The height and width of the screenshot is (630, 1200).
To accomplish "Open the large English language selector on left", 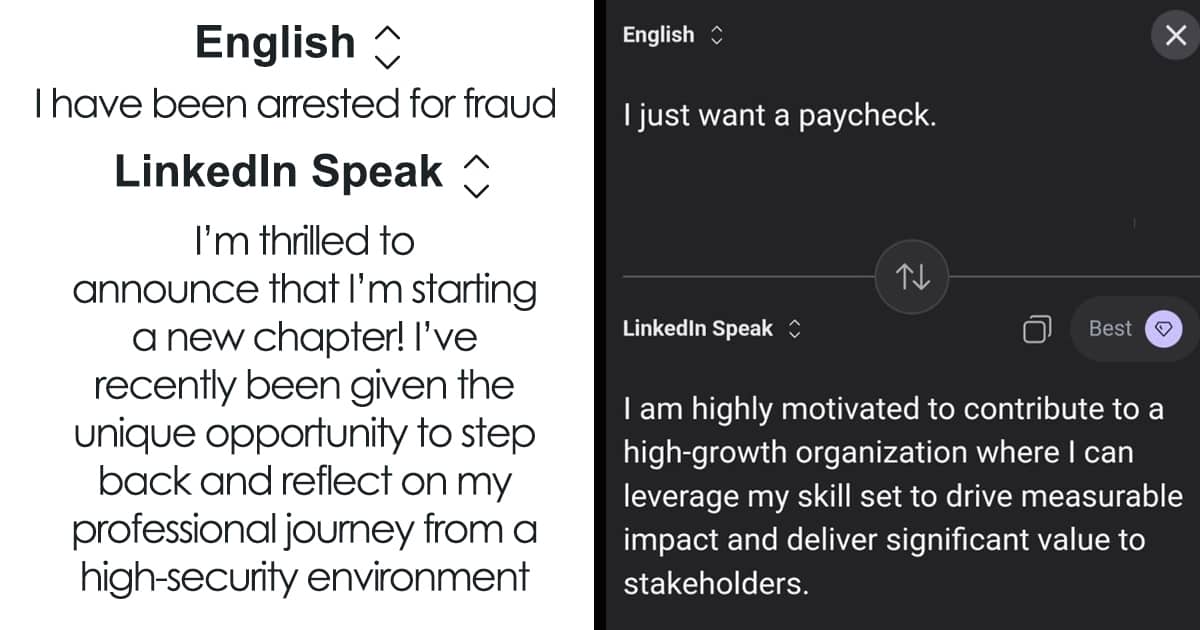I will [x=275, y=43].
